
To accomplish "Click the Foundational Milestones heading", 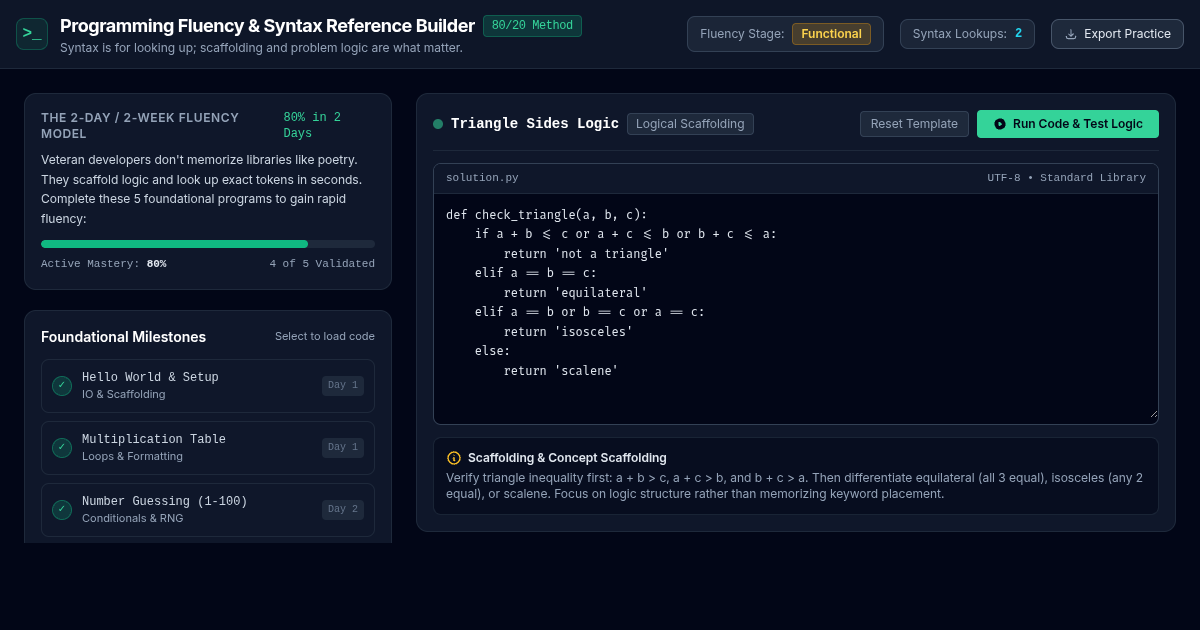I will [123, 337].
